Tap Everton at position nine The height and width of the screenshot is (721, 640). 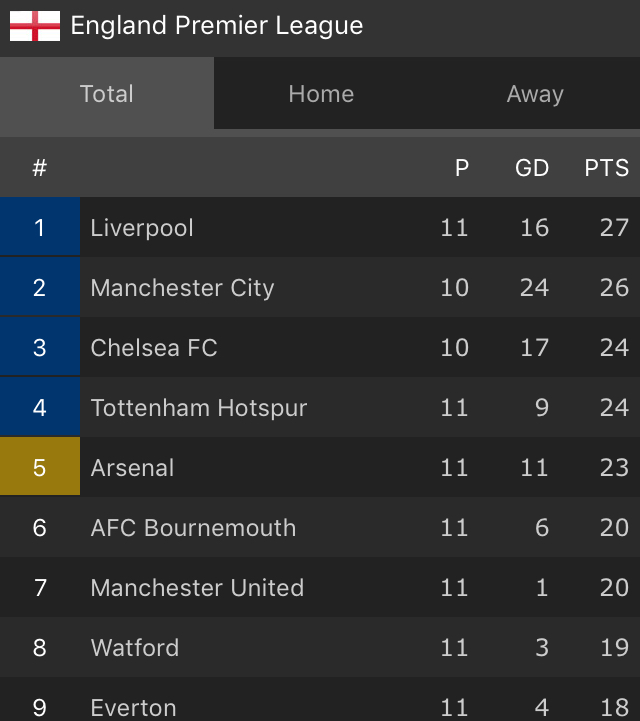pyautogui.click(x=134, y=707)
